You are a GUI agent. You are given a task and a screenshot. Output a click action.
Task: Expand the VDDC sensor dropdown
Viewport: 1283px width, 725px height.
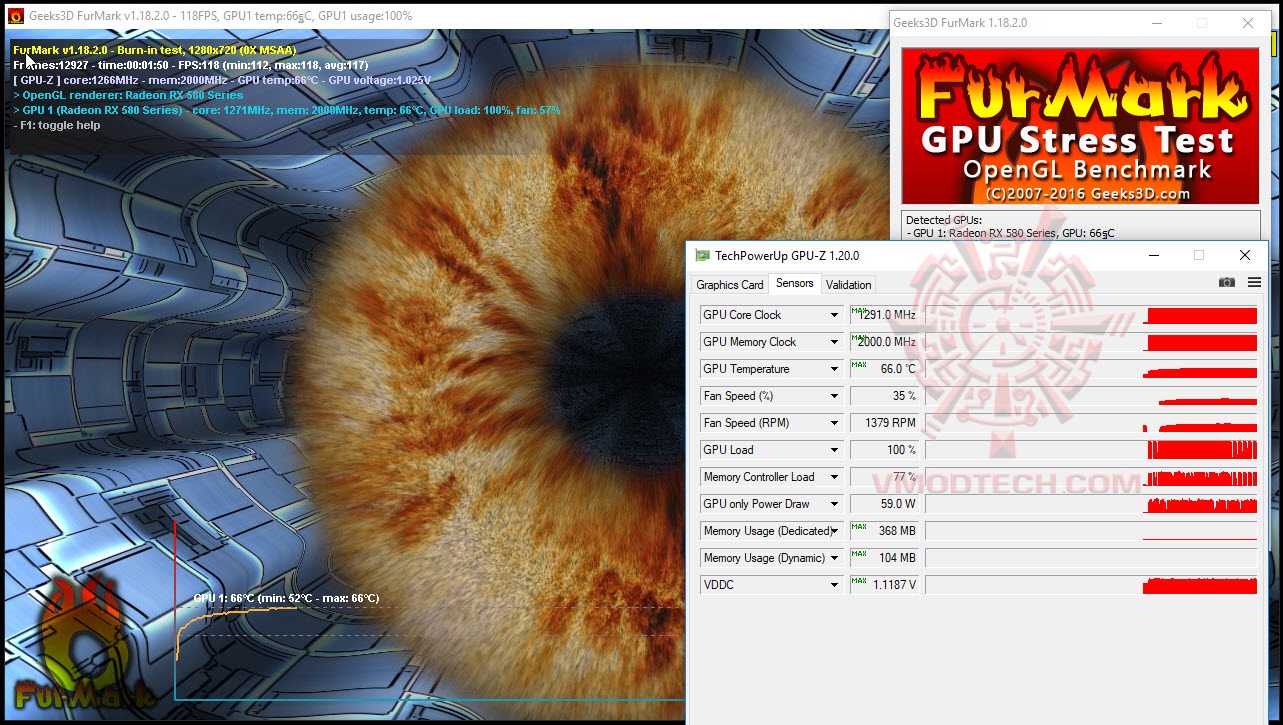[834, 585]
